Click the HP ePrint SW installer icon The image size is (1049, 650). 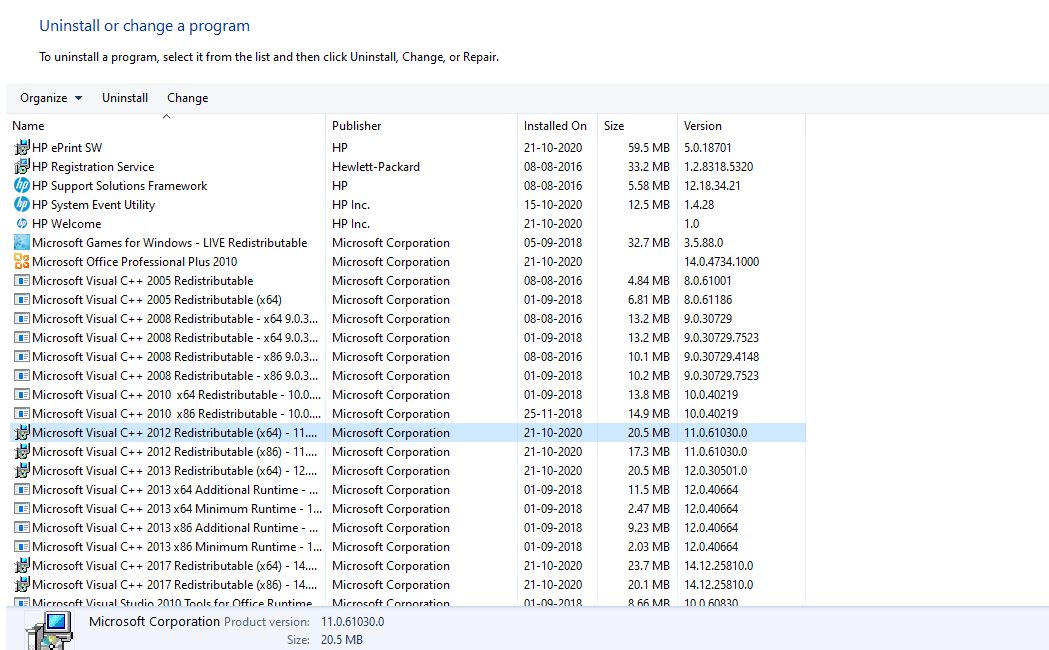tap(21, 147)
